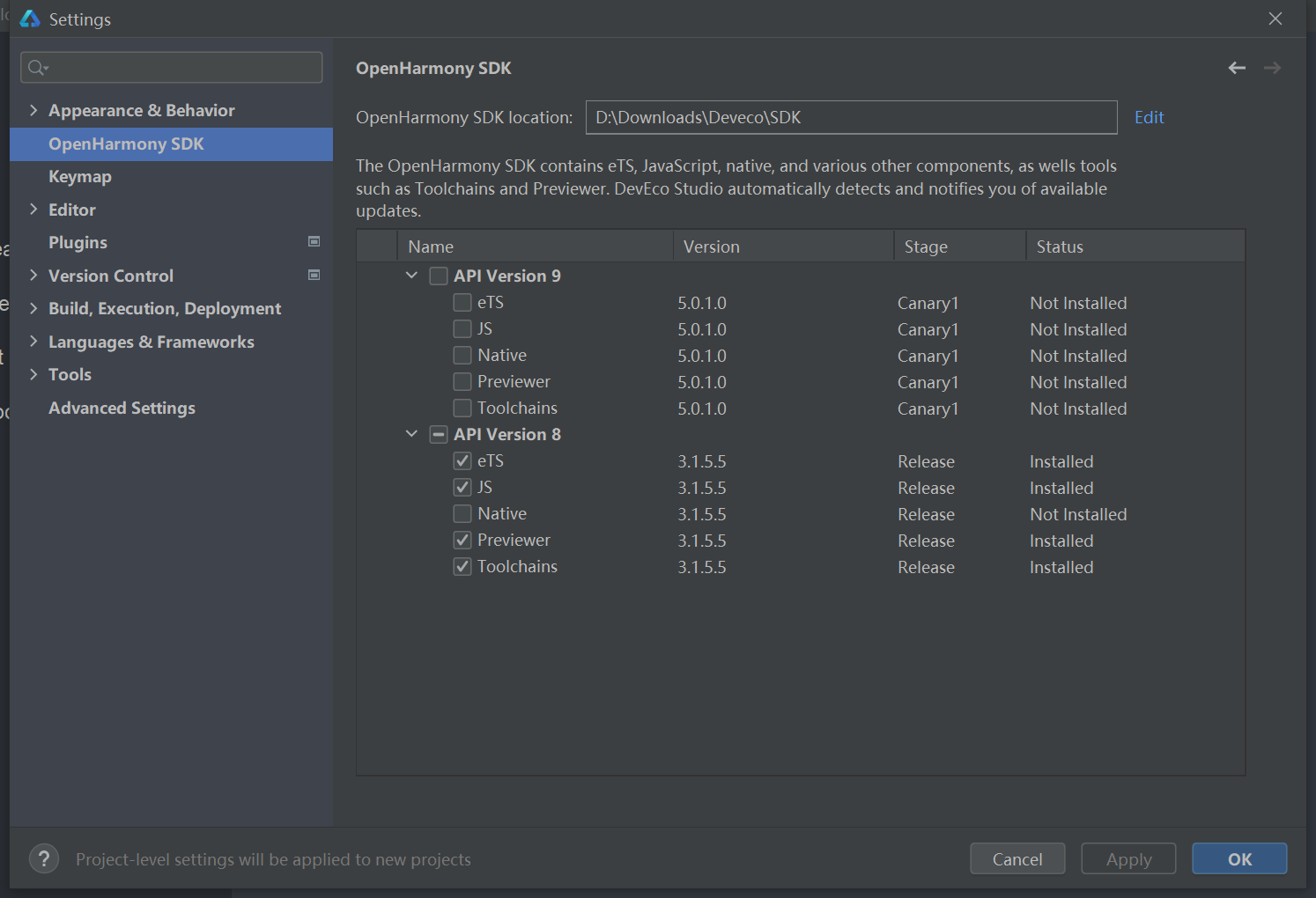Click the search magnifier icon
The width and height of the screenshot is (1316, 898).
coord(37,68)
